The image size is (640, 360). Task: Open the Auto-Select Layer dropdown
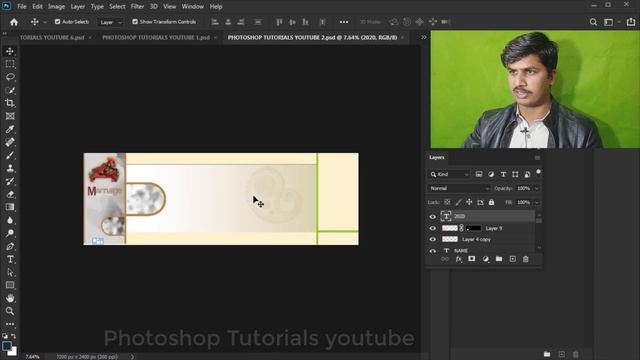(x=111, y=22)
